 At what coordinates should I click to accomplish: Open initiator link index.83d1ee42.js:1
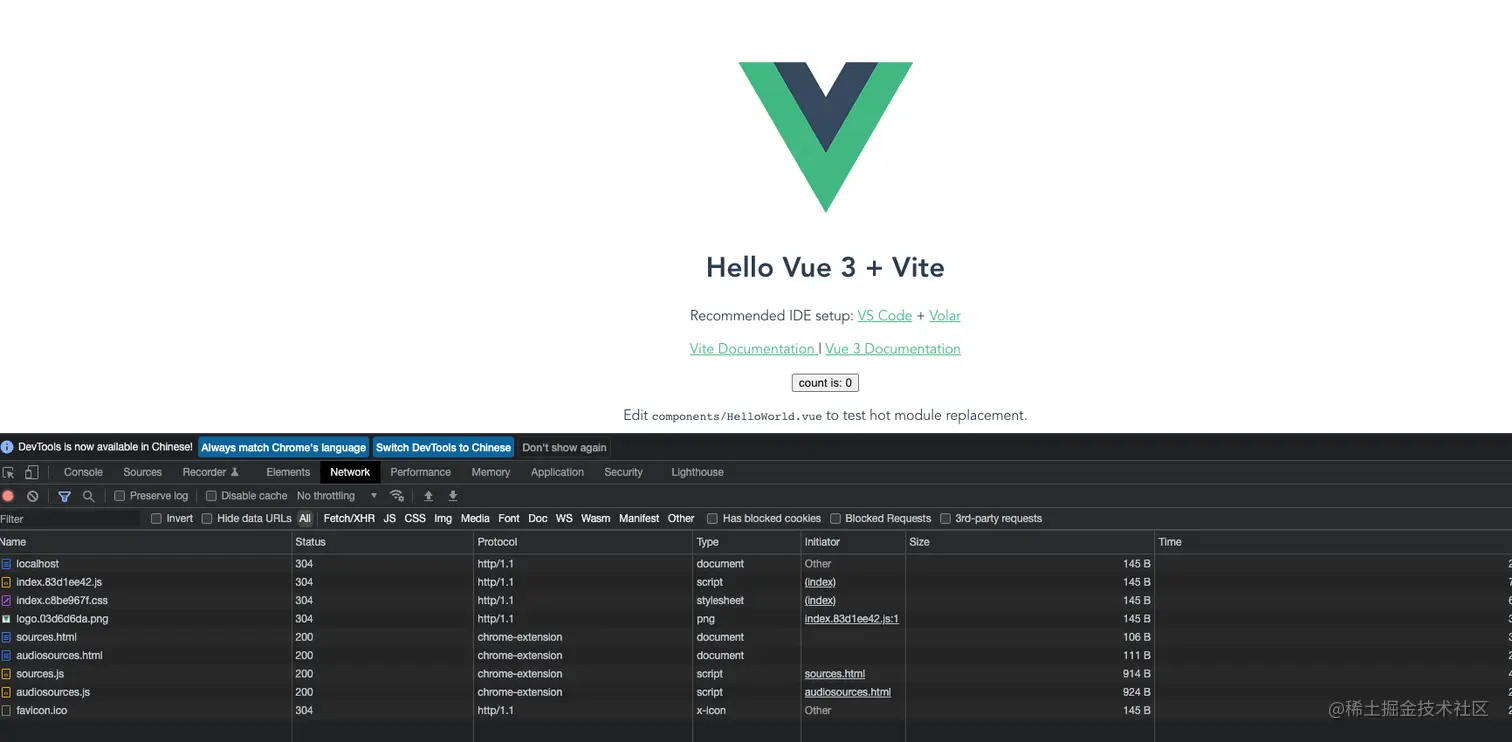point(852,619)
